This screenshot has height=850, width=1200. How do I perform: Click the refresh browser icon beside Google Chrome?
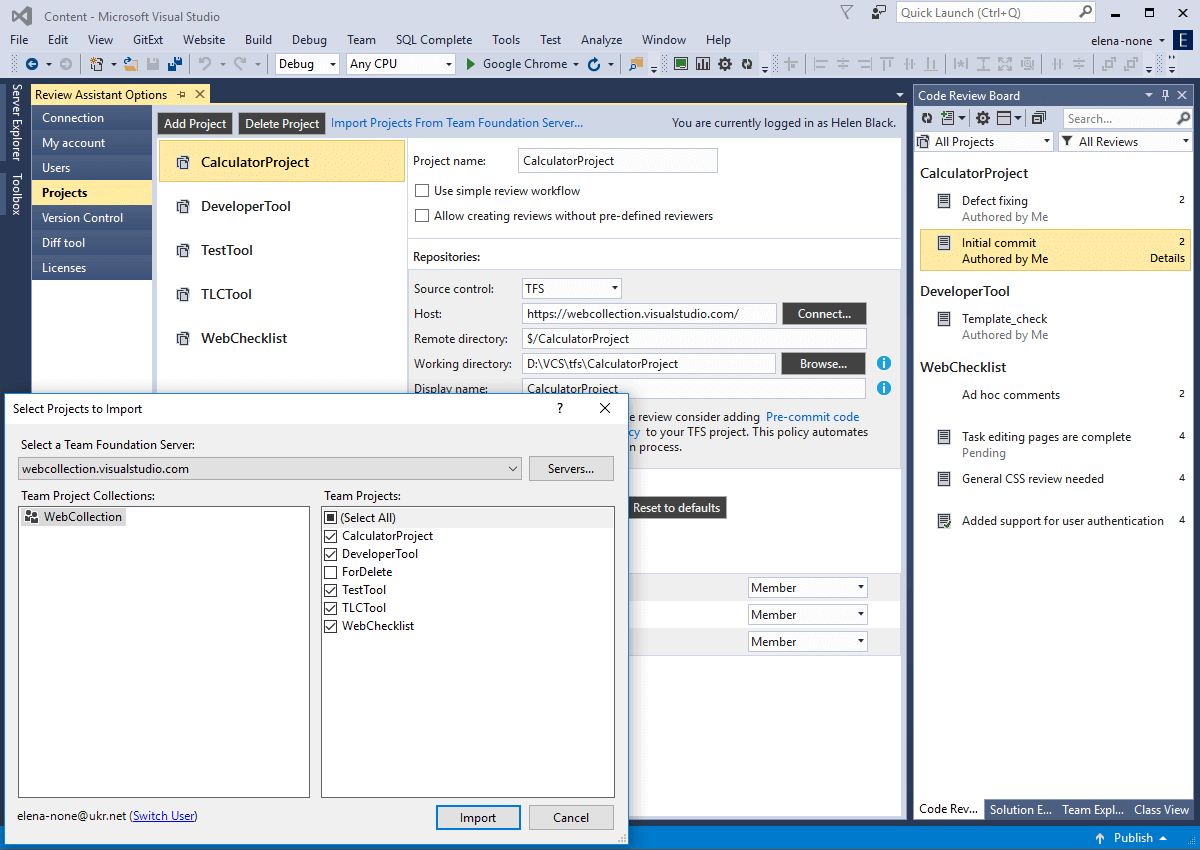(594, 64)
